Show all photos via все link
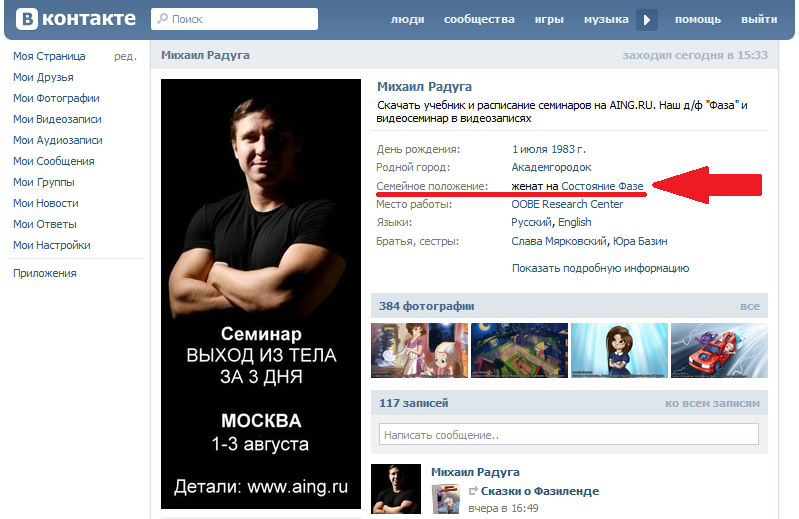Screen dimensions: 799x519 (750, 306)
